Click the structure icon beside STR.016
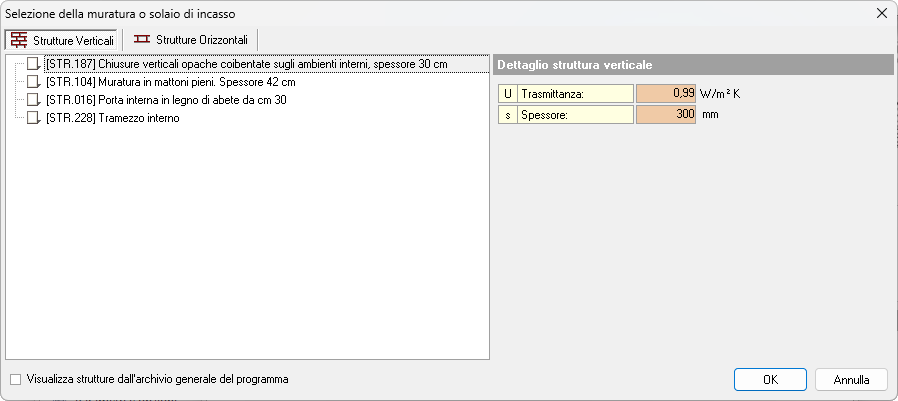898x401 pixels. click(34, 100)
